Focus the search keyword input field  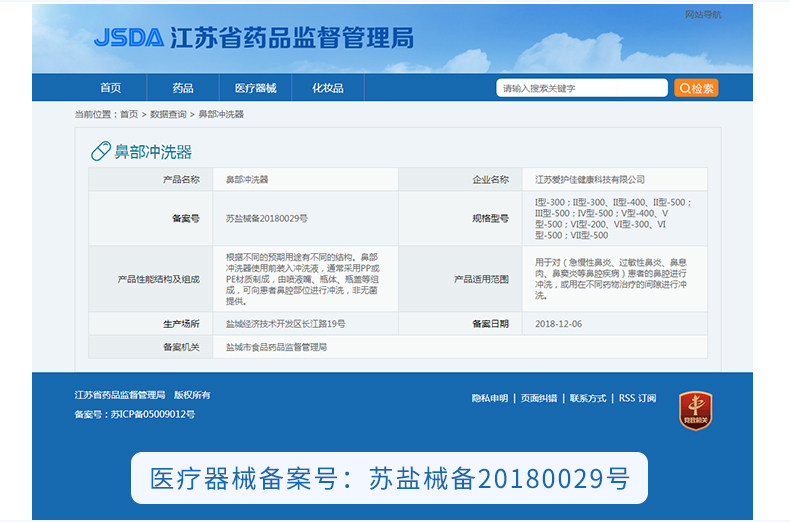tap(582, 88)
